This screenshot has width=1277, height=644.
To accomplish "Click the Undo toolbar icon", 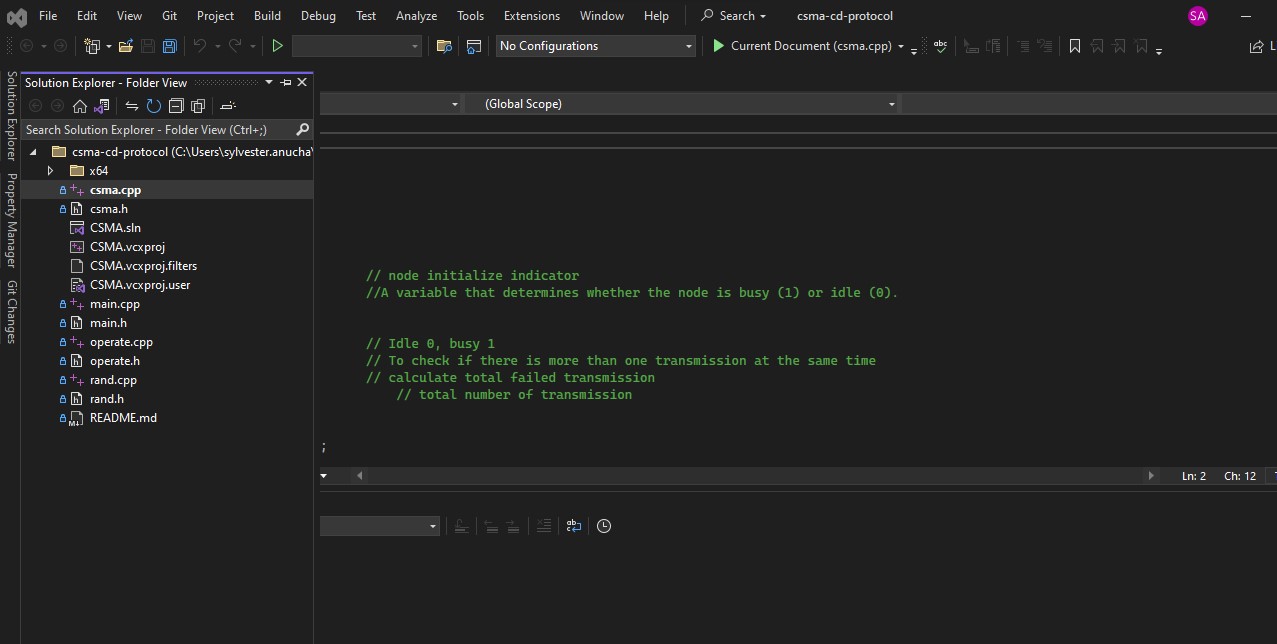I will point(200,46).
